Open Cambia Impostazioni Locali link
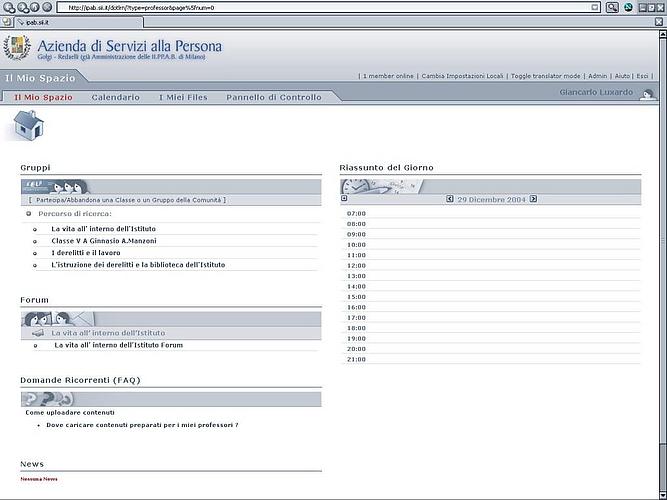Screen dimensions: 667x500 [462, 76]
